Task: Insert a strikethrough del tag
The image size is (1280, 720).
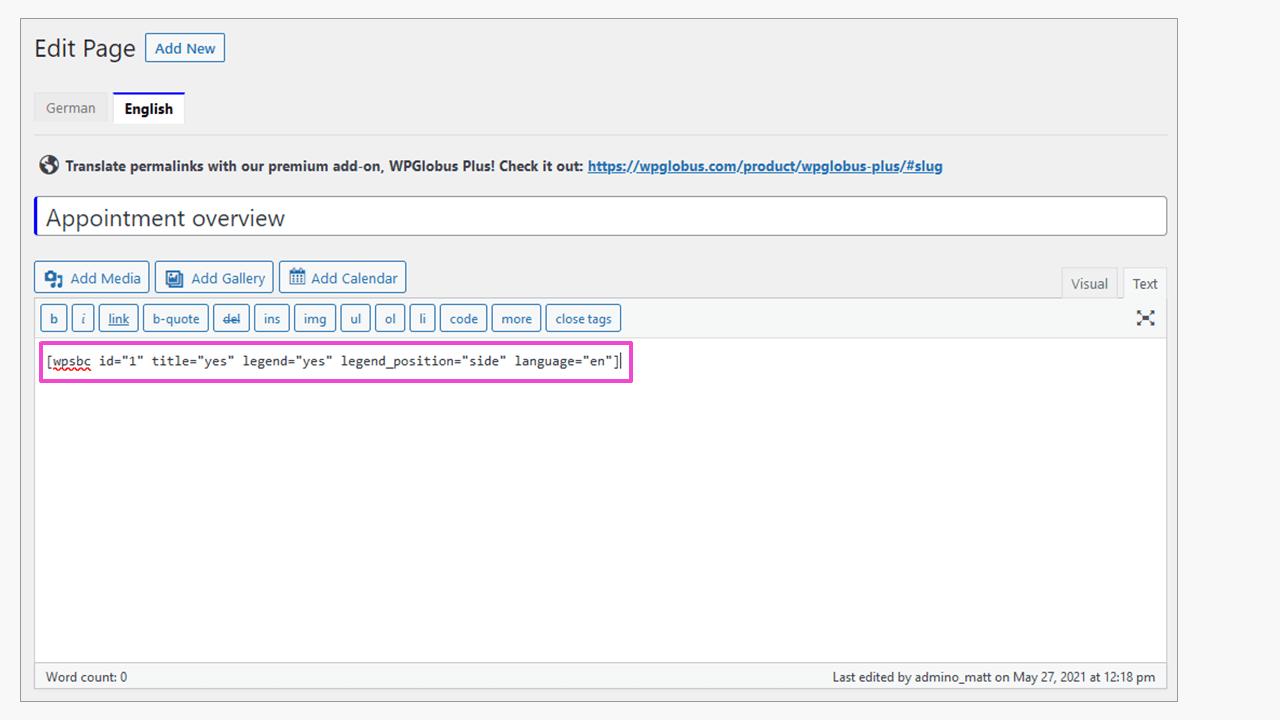Action: (231, 318)
